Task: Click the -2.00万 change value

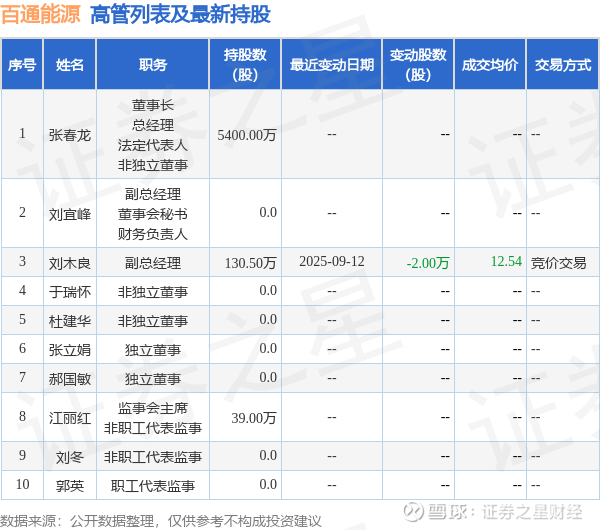Action: click(427, 263)
